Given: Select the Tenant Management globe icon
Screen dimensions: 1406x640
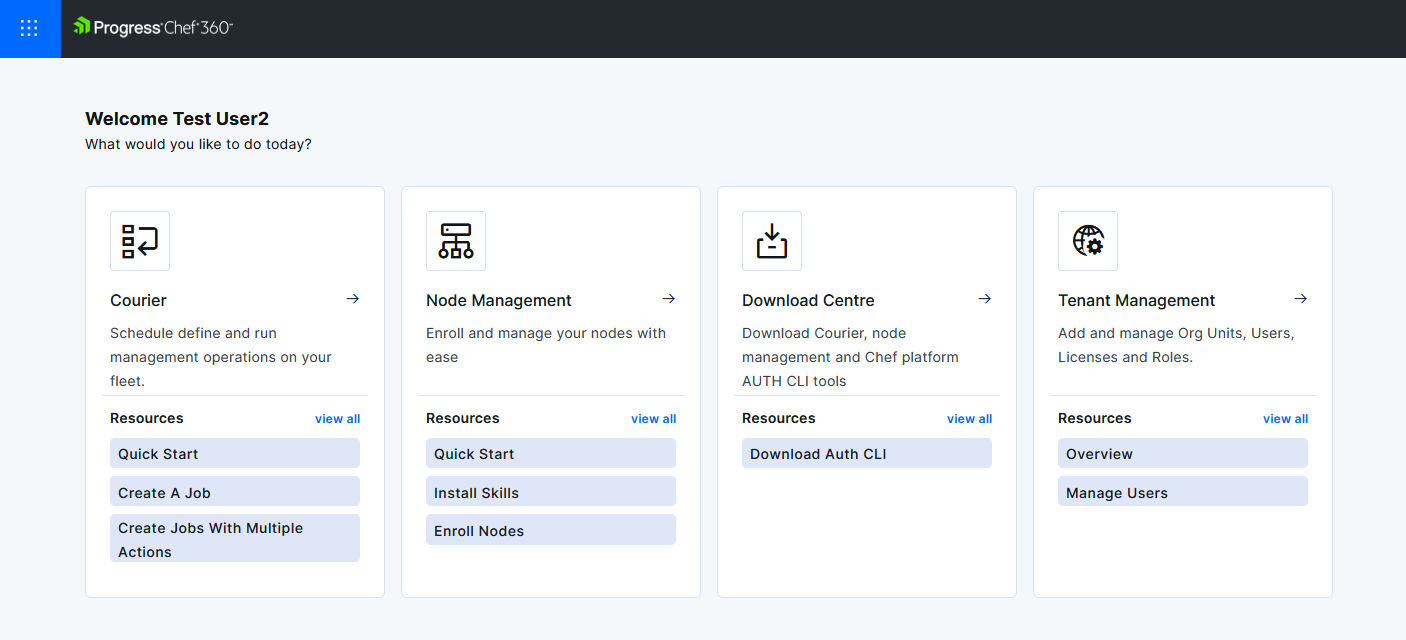Looking at the screenshot, I should [x=1087, y=240].
